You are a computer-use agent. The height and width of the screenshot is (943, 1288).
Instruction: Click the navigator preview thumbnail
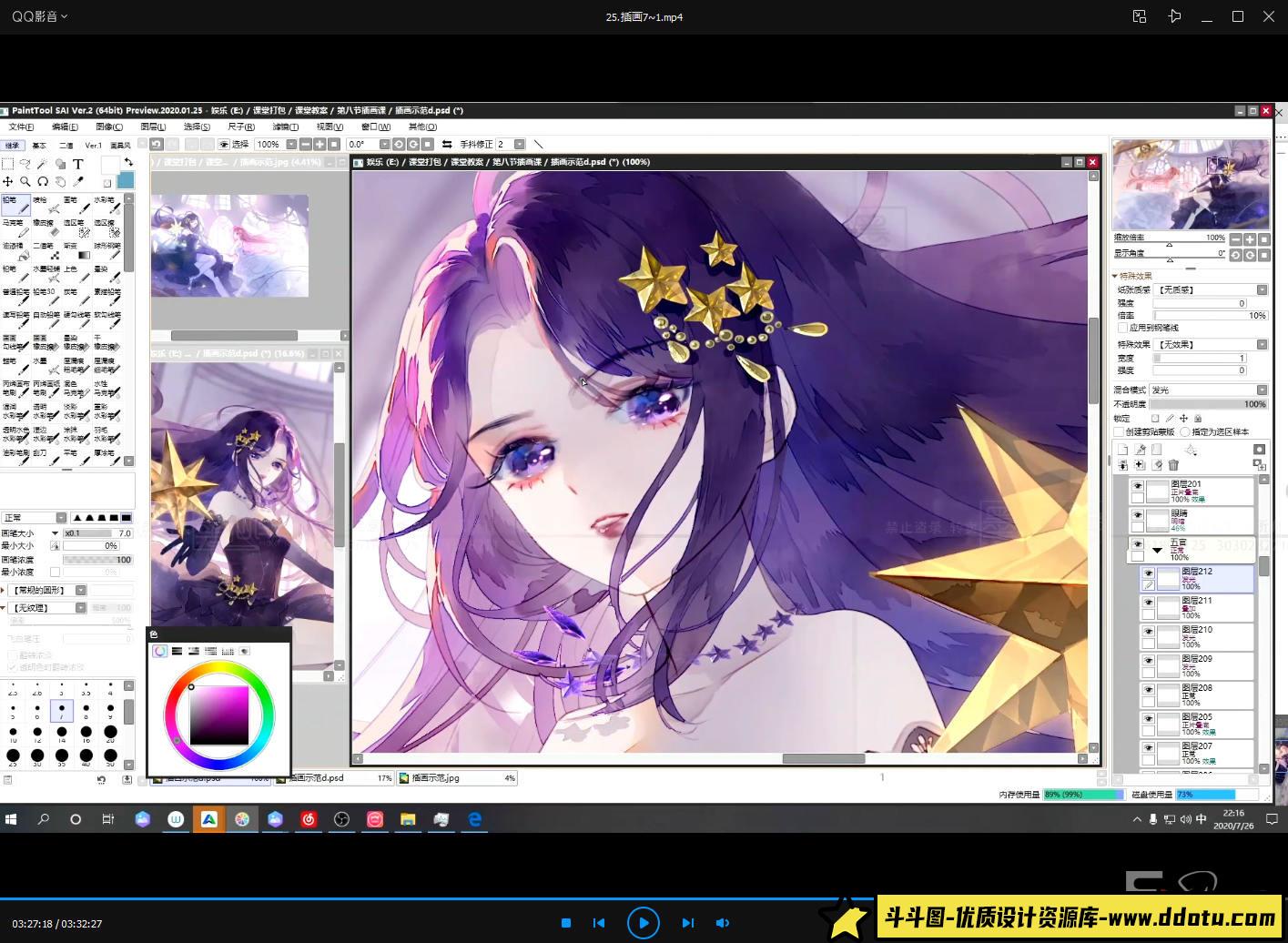pyautogui.click(x=1191, y=185)
